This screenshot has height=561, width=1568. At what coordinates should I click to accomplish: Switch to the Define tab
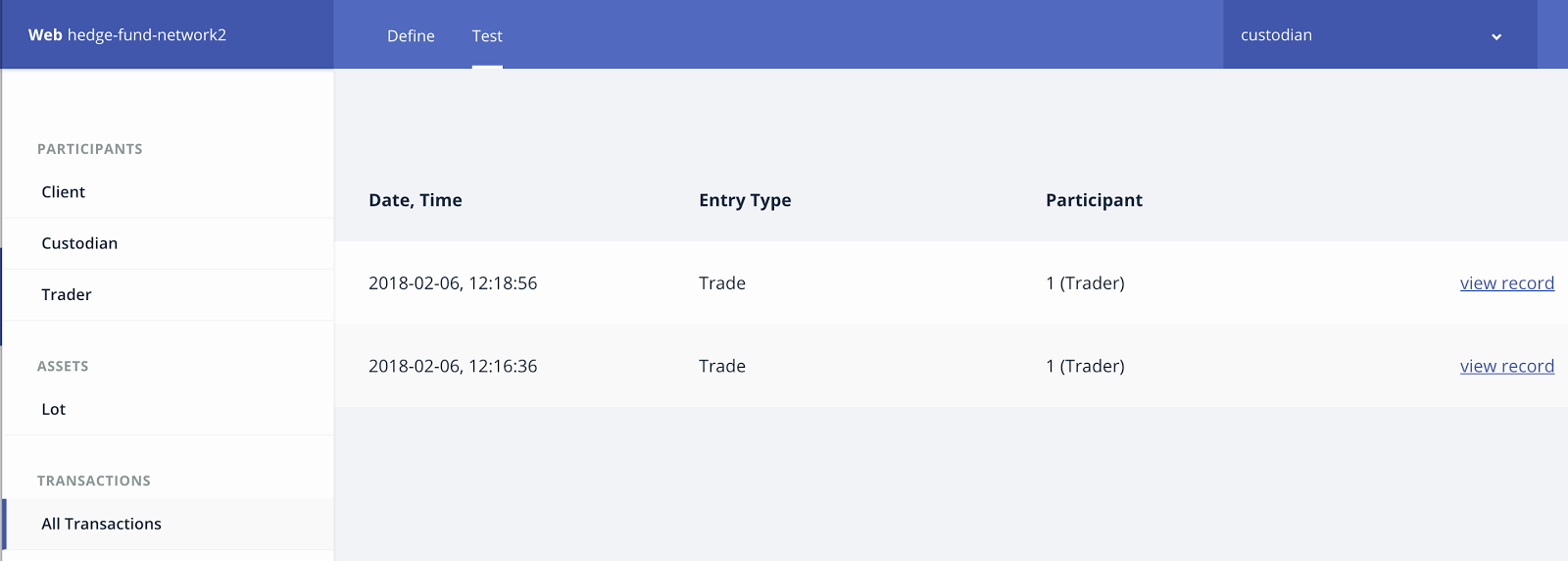click(x=411, y=36)
